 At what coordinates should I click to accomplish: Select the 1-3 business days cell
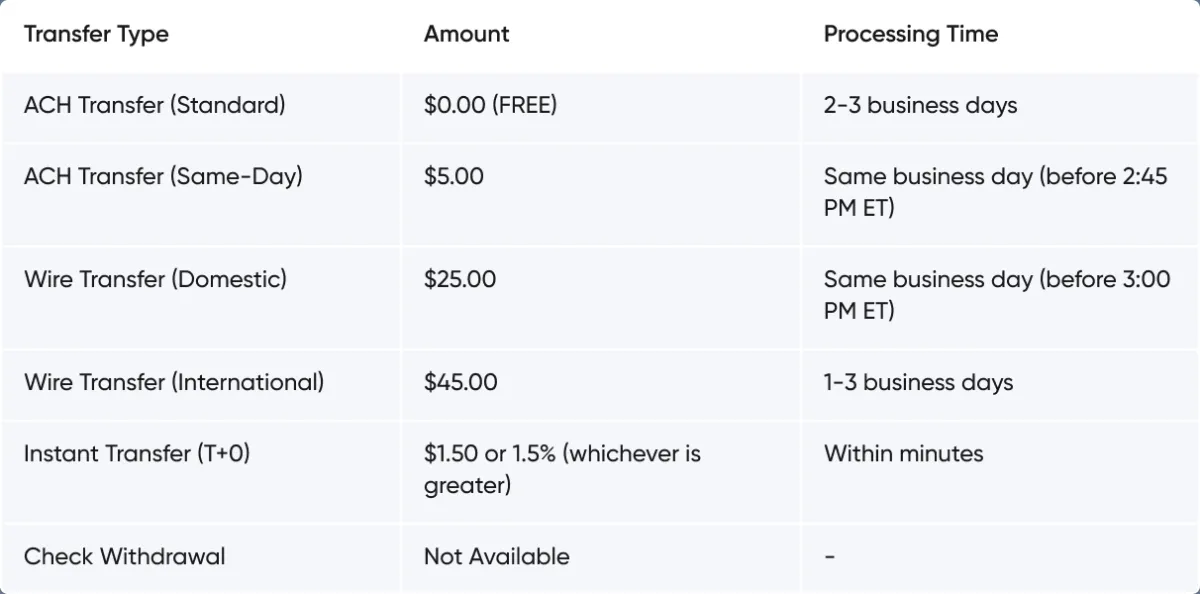tap(918, 382)
